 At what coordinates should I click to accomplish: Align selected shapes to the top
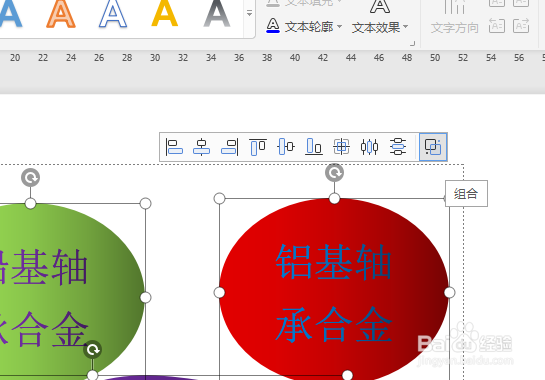(x=258, y=147)
